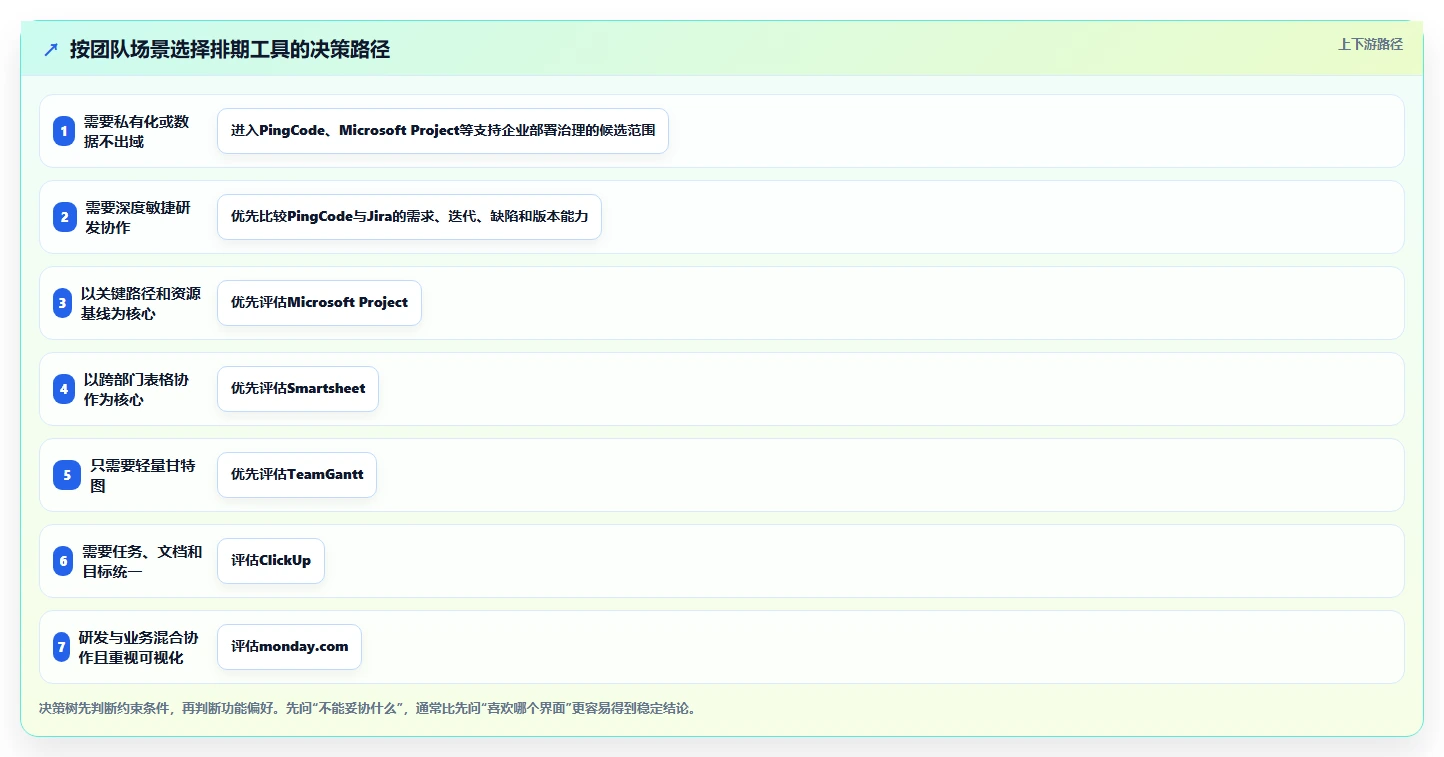
Task: Select the 以关键路径和资源基线为核心 condition
Action: pos(141,303)
